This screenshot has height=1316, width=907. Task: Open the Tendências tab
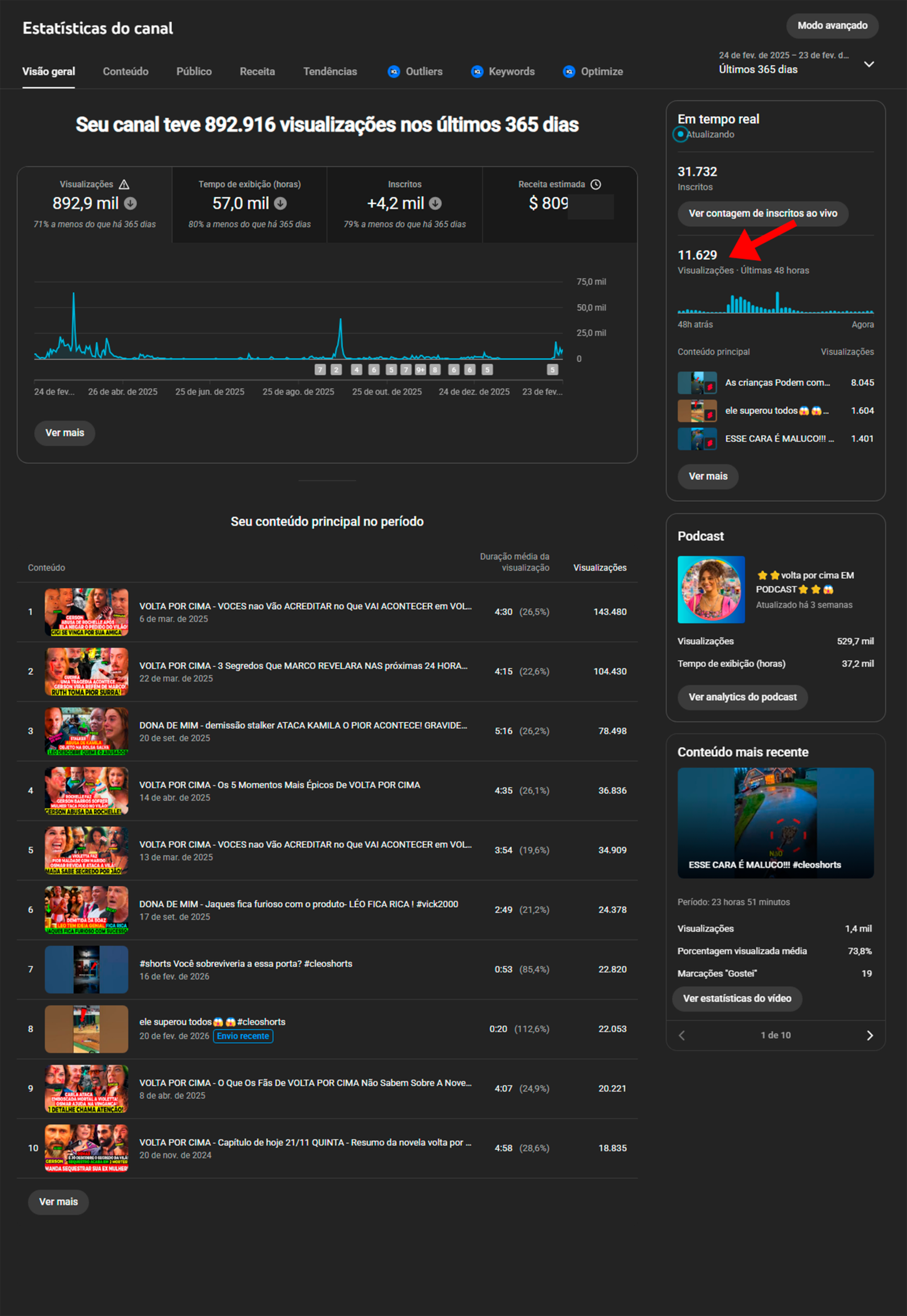(330, 71)
